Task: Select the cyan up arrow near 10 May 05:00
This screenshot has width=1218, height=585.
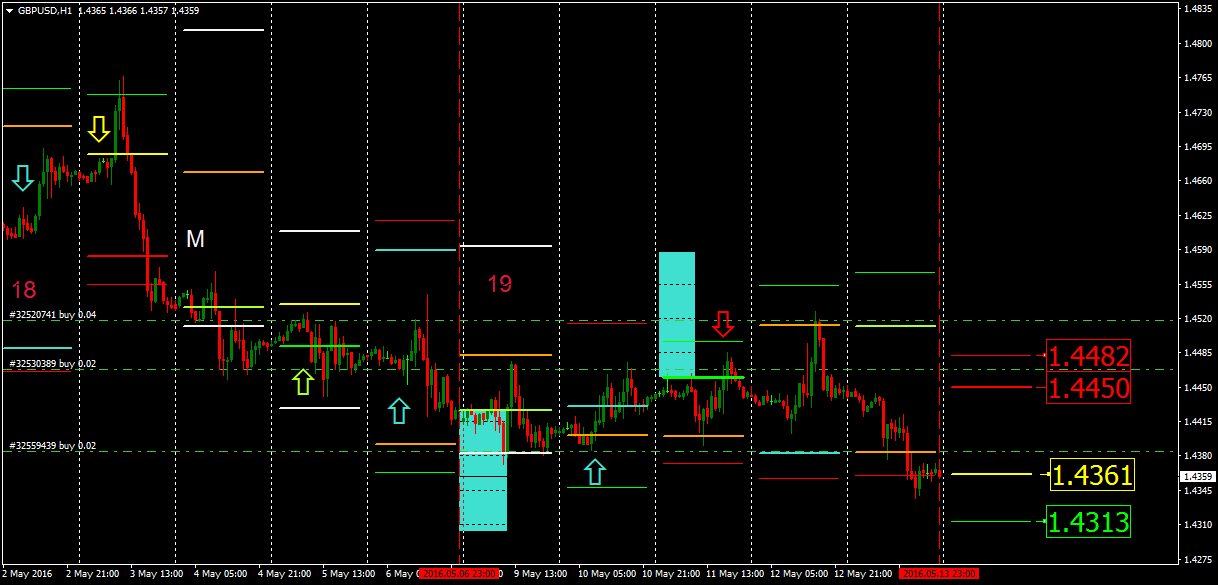Action: point(595,472)
